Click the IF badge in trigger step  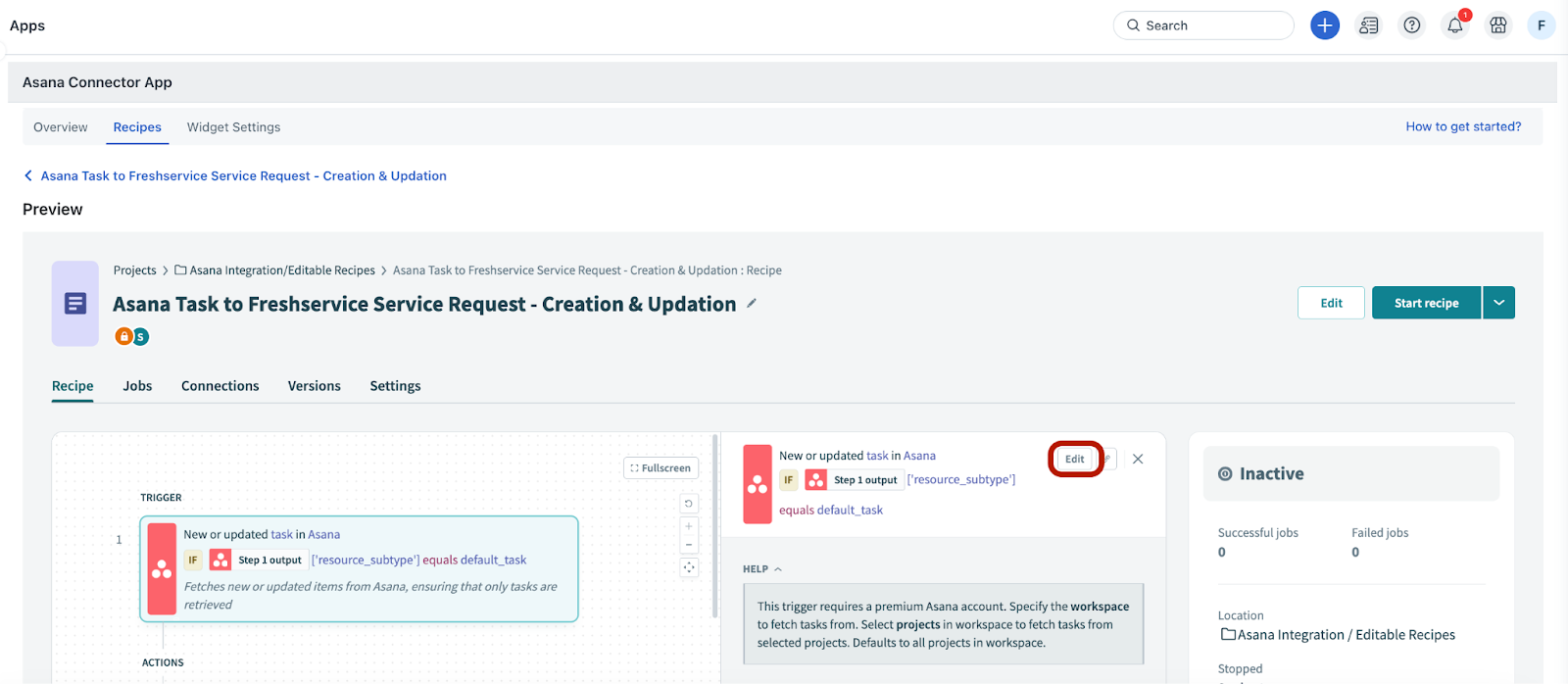193,561
